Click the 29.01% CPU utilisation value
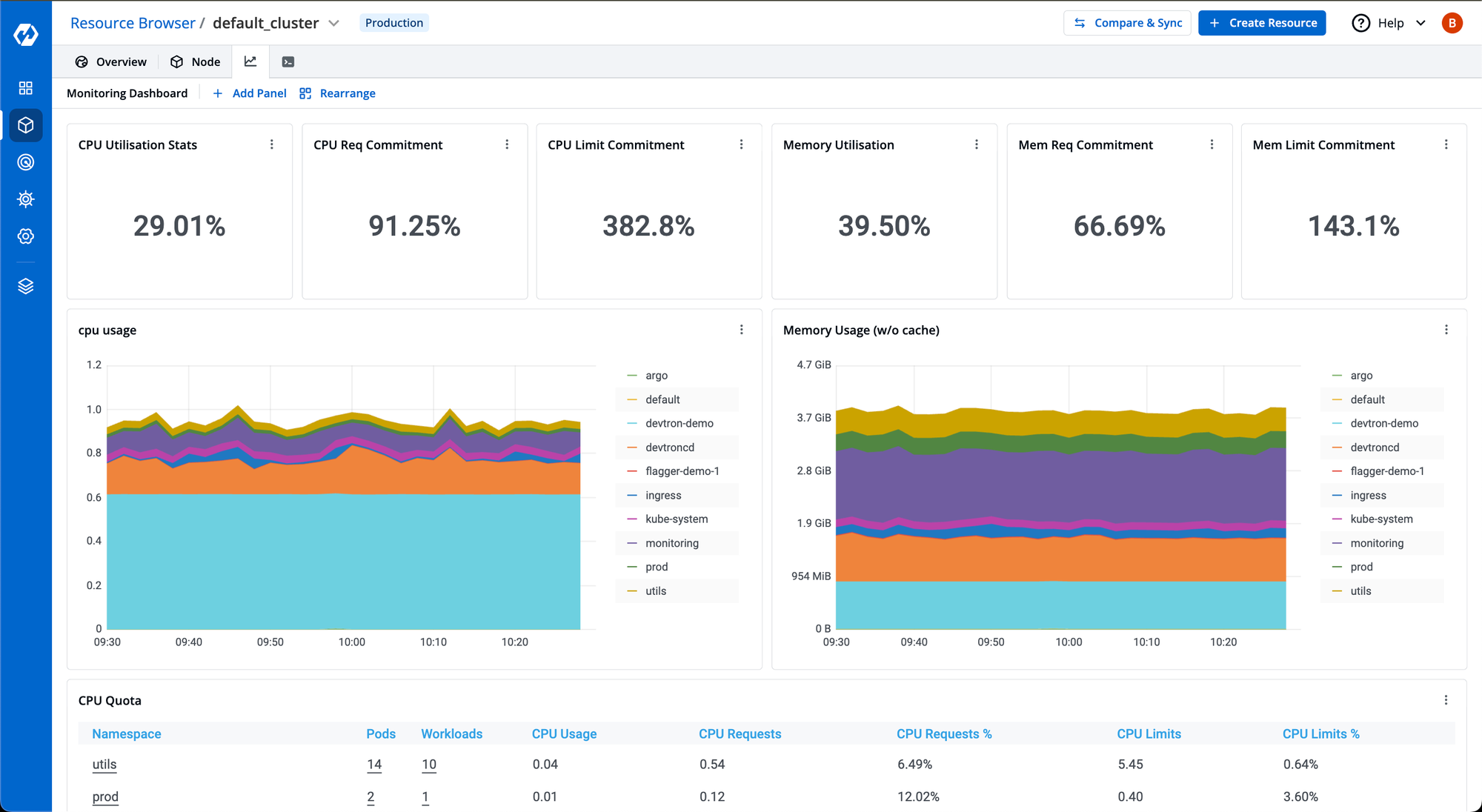The image size is (1482, 812). click(179, 226)
